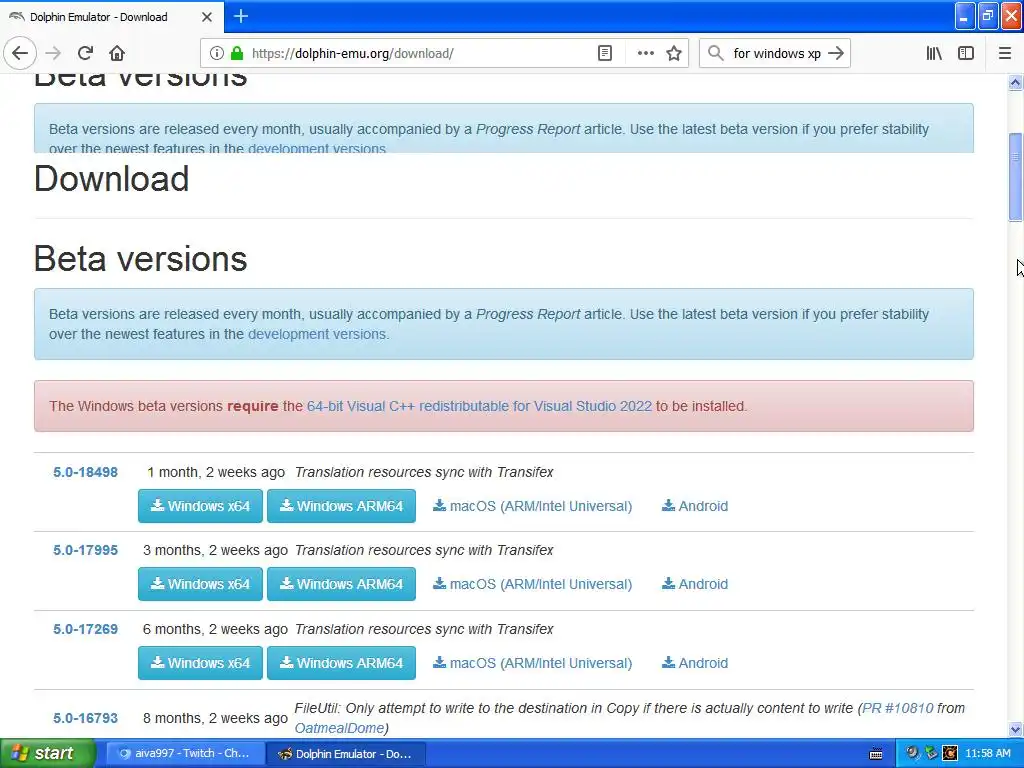Toggle reader view in the address bar

[605, 54]
